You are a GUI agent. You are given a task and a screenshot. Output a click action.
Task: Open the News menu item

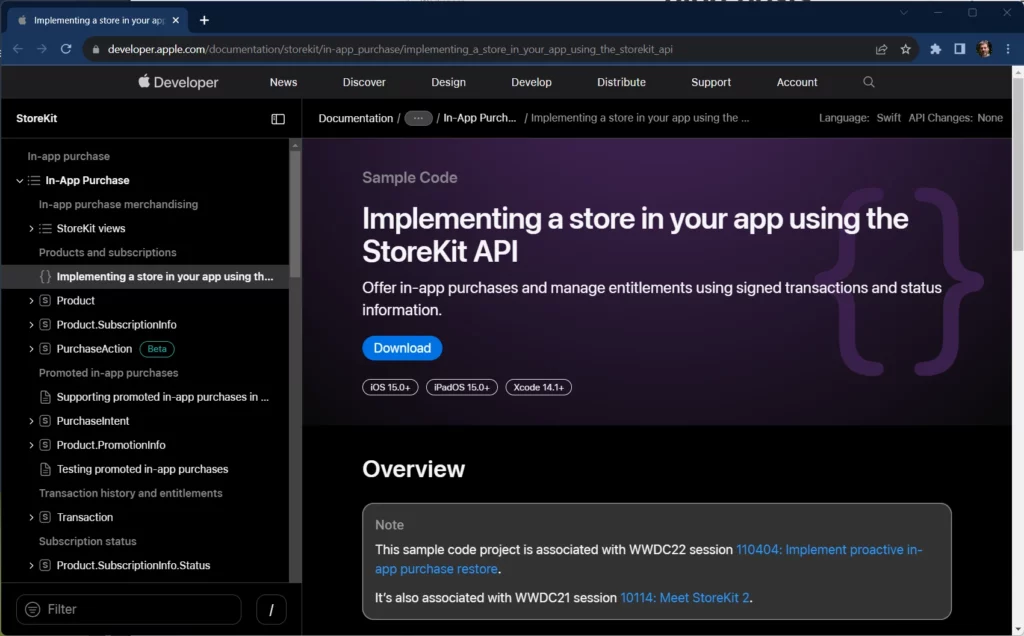283,82
